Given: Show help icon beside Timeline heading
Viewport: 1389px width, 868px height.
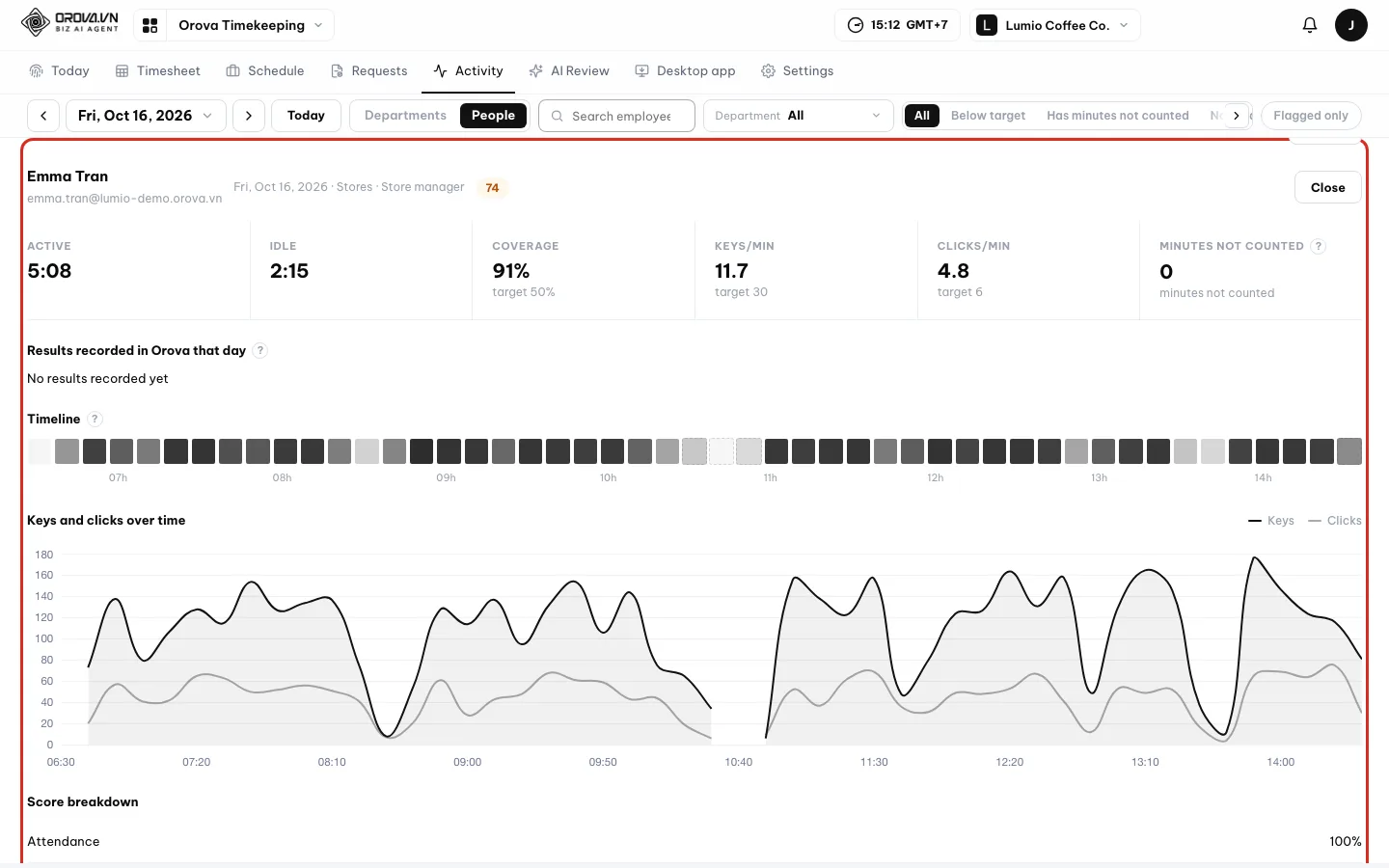Looking at the screenshot, I should pos(95,419).
